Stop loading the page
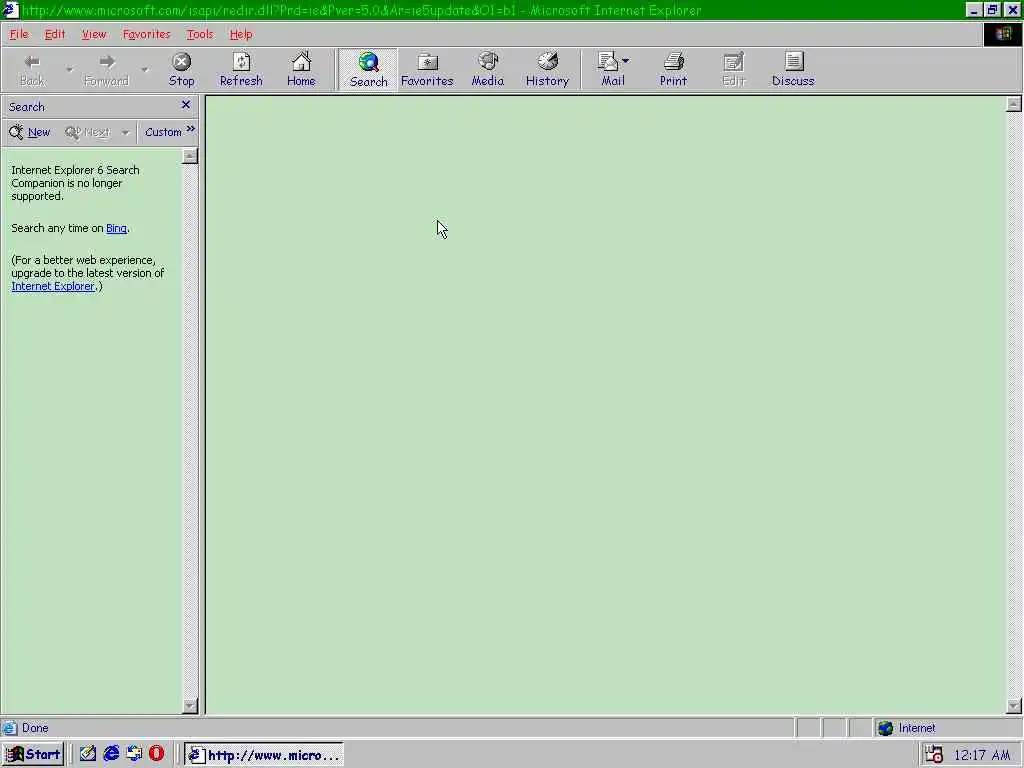 pos(181,70)
